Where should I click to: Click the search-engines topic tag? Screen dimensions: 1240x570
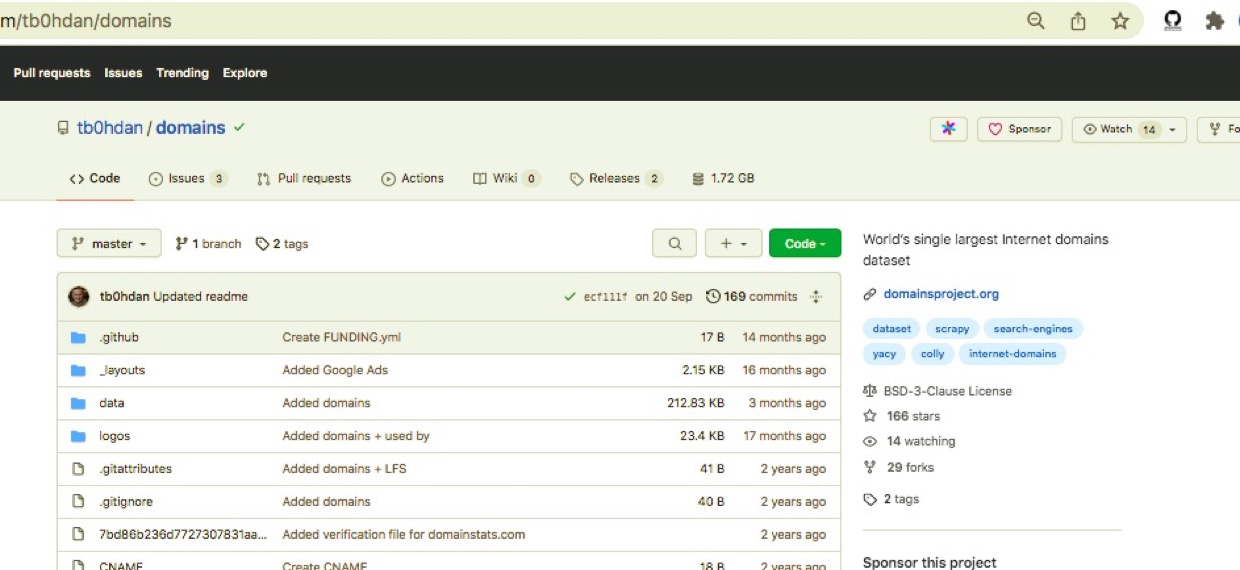click(x=1033, y=328)
